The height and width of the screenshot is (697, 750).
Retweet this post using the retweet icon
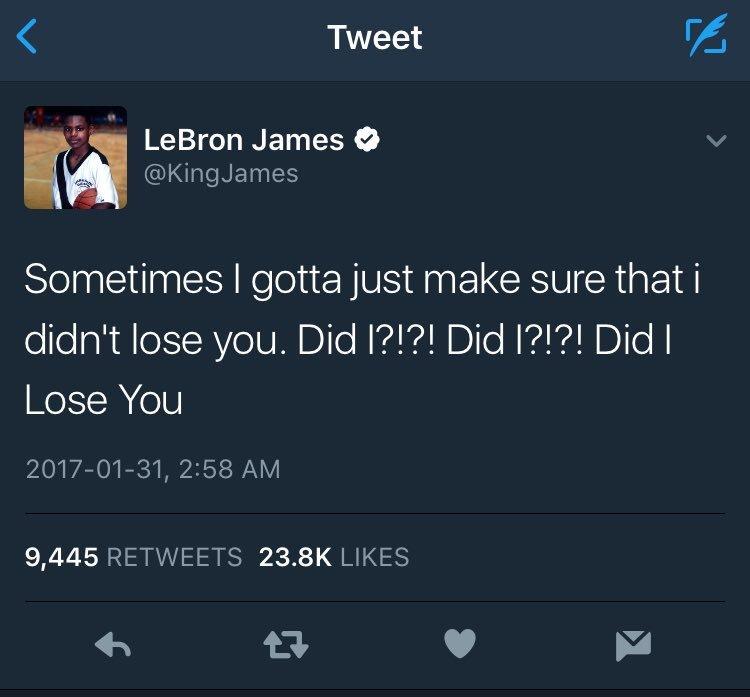pos(286,645)
